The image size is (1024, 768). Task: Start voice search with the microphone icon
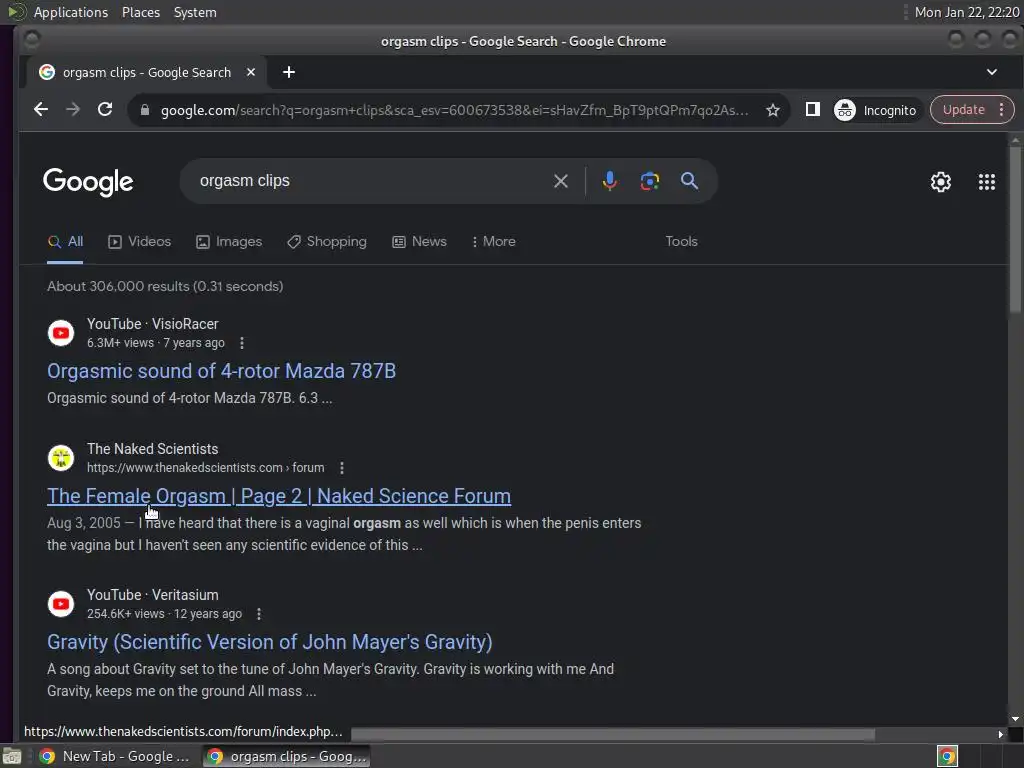[x=609, y=181]
